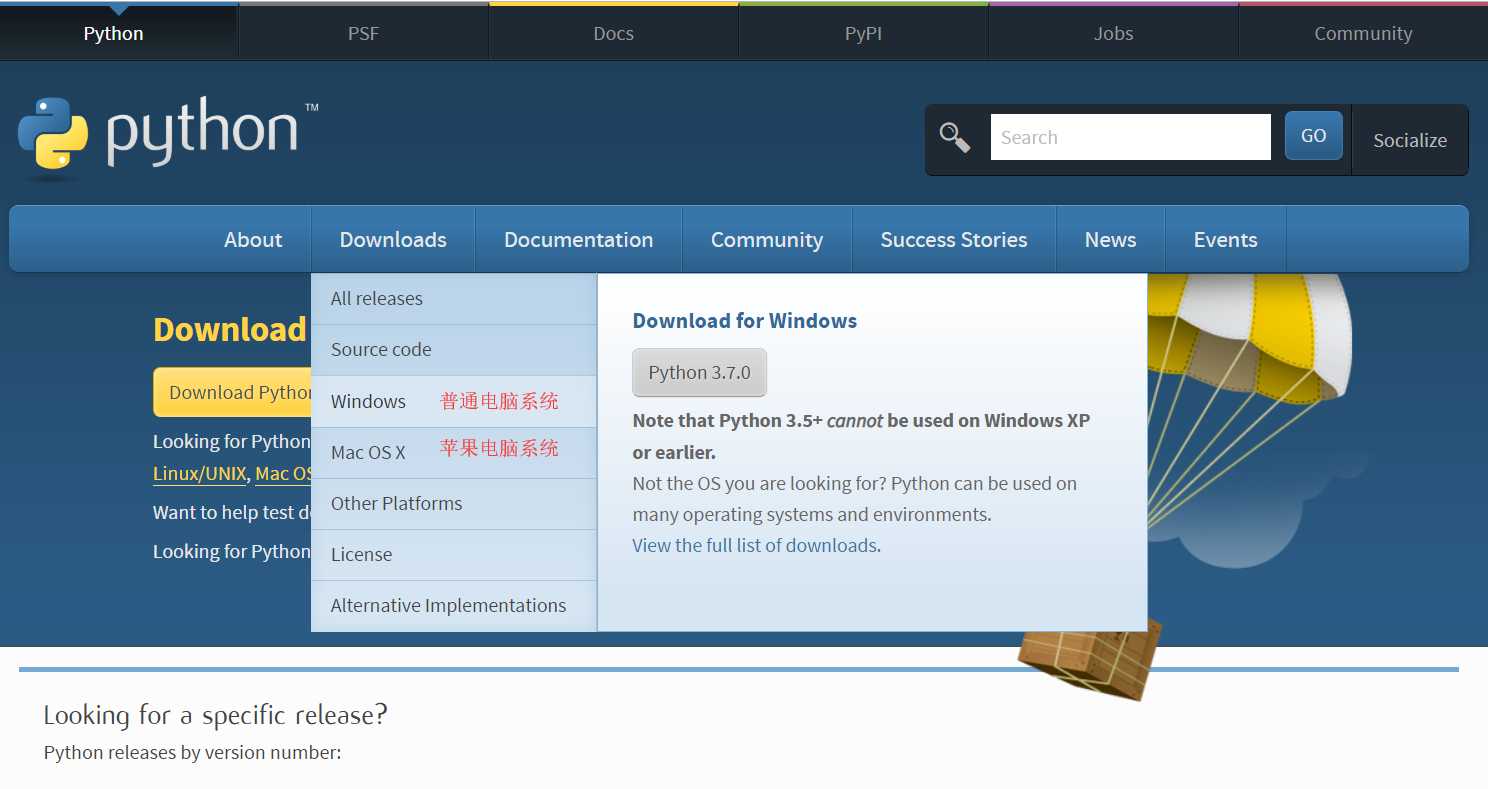Open the About navigation menu
The height and width of the screenshot is (789, 1488).
253,240
